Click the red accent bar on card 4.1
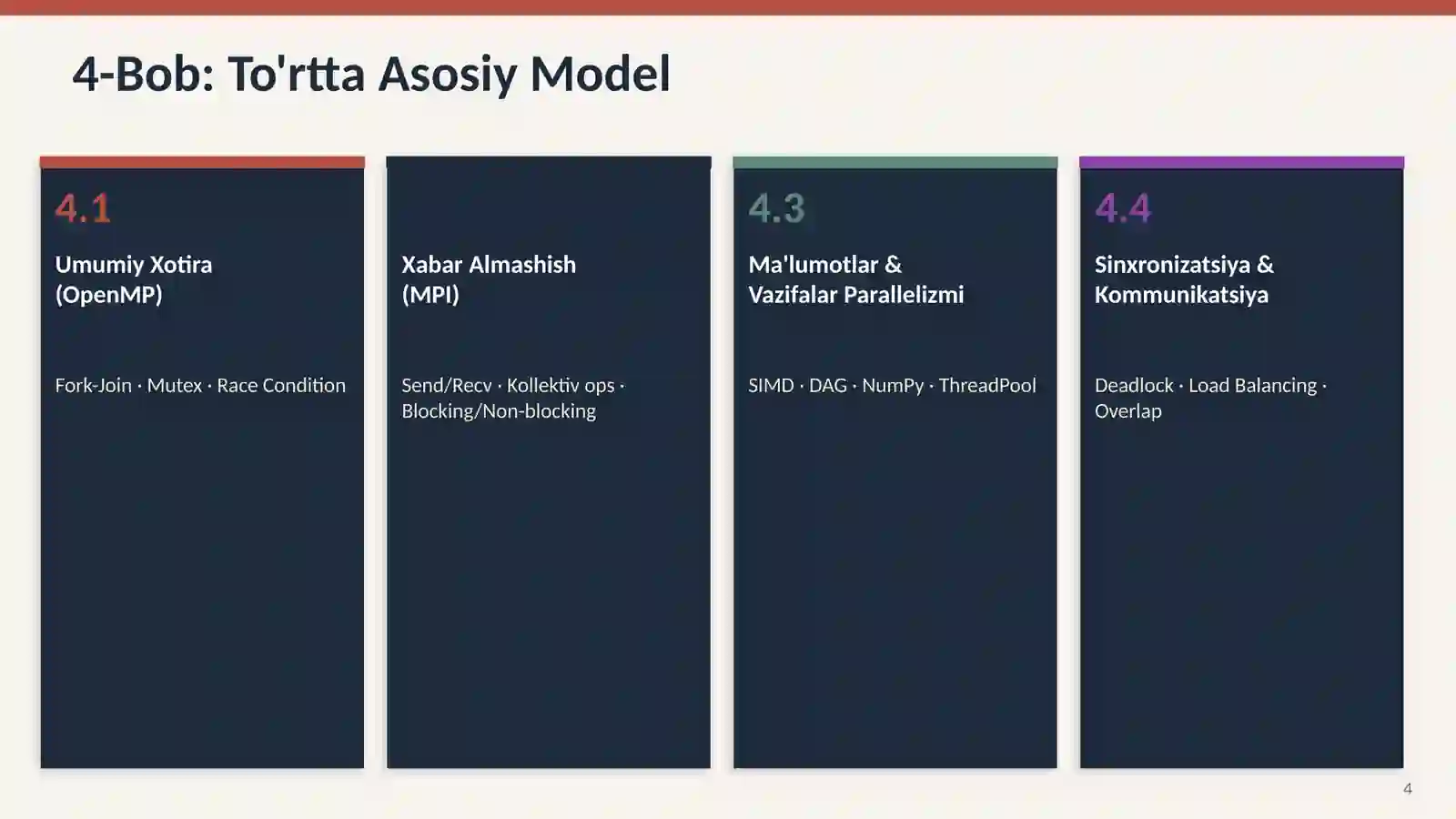Screen dimensions: 1456x819 (202, 162)
